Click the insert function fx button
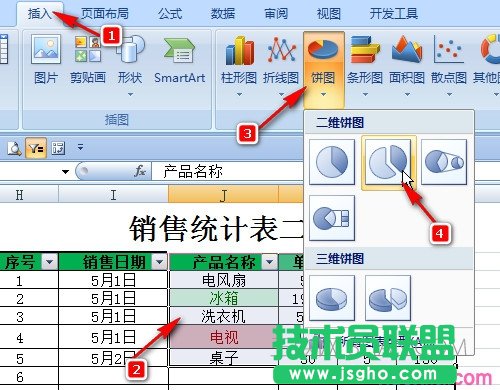 [x=140, y=171]
